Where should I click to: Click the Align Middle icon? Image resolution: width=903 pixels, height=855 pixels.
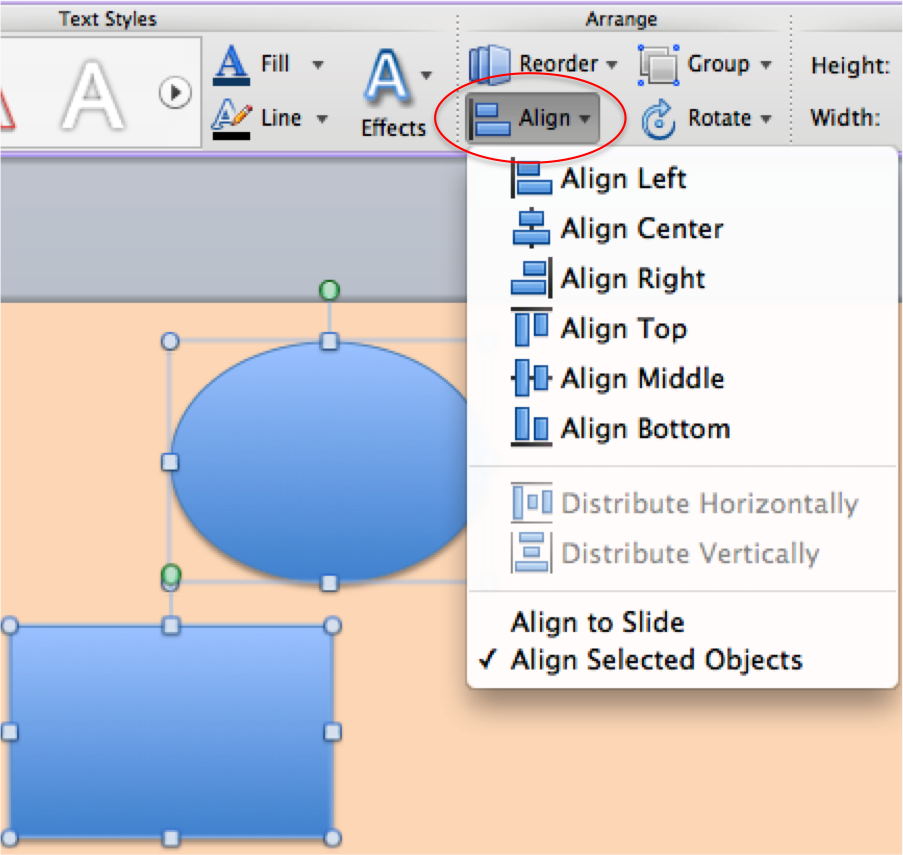click(x=531, y=379)
